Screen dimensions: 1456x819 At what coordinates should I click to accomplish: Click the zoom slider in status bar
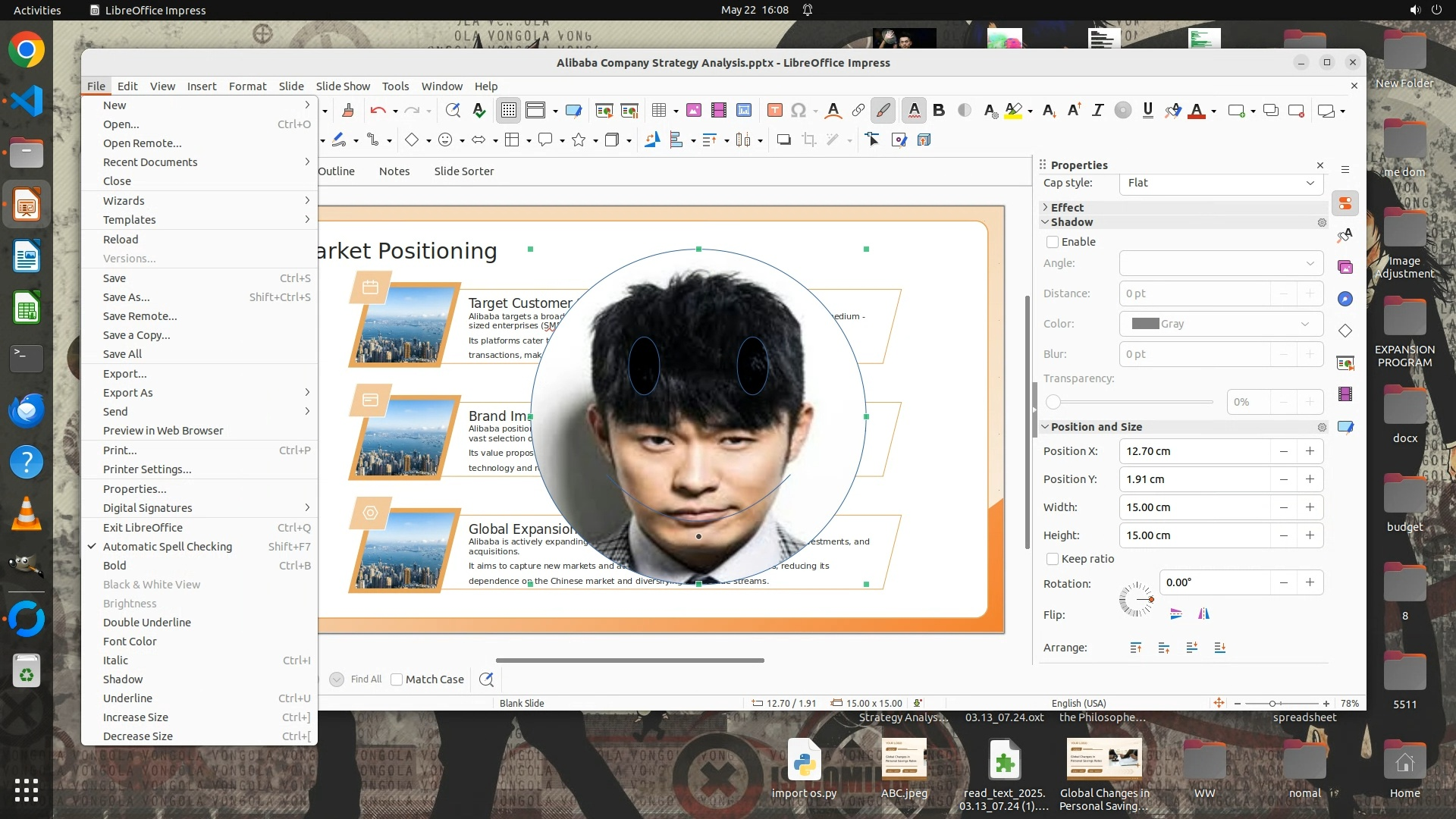click(1272, 704)
